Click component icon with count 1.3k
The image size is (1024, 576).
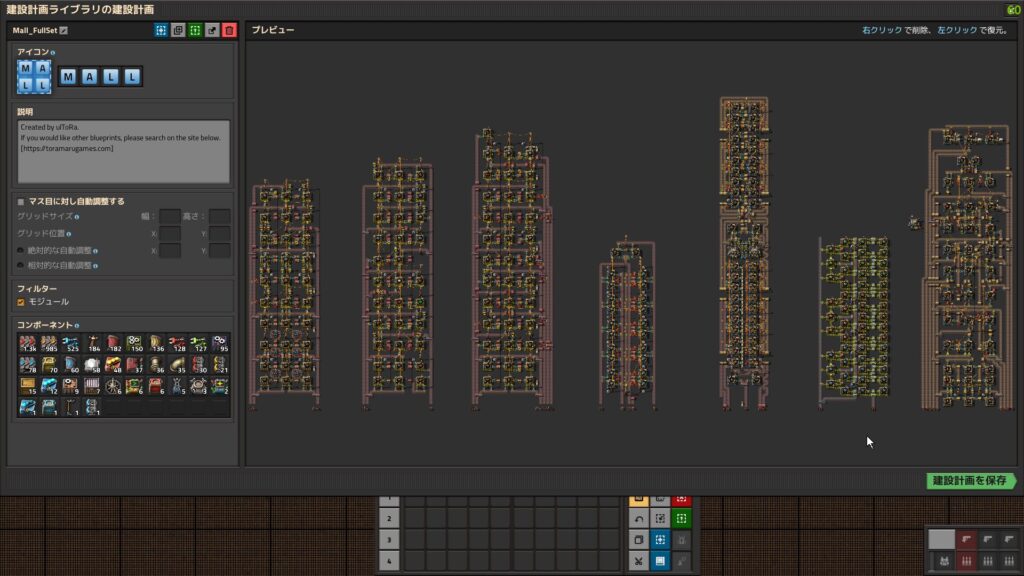pyautogui.click(x=27, y=343)
